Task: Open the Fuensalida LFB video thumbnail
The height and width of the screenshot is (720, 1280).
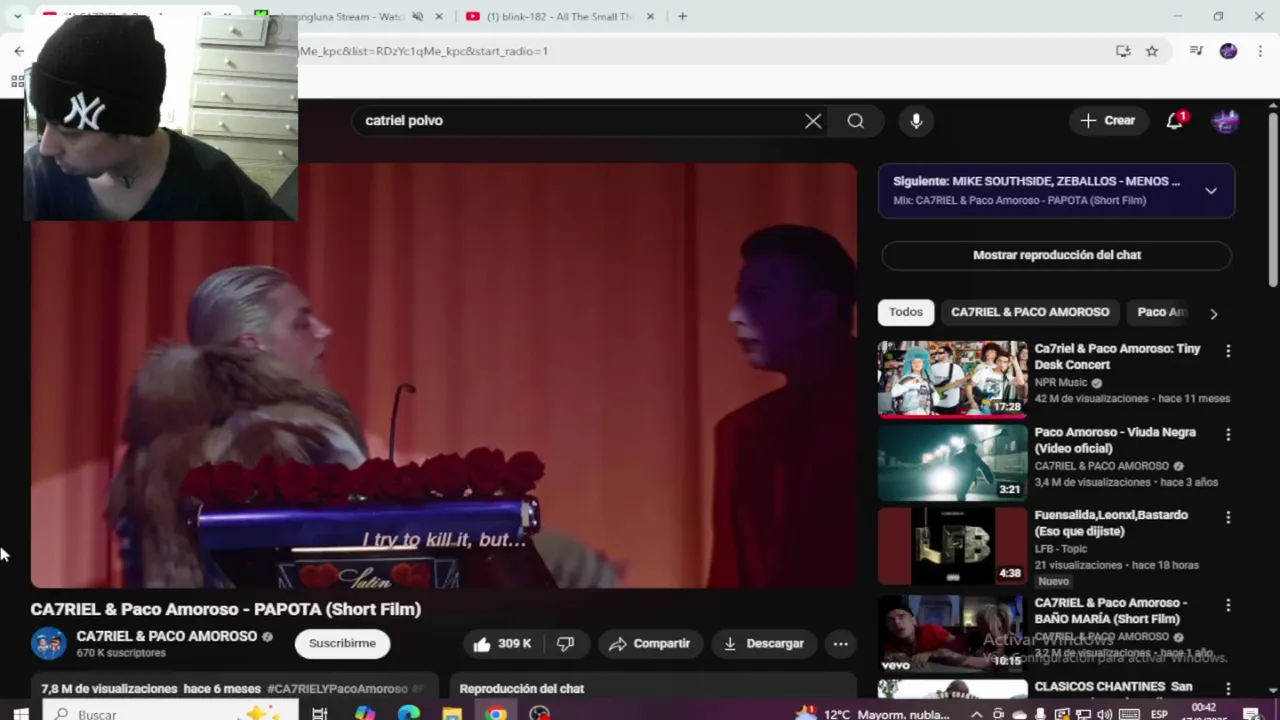Action: click(952, 546)
